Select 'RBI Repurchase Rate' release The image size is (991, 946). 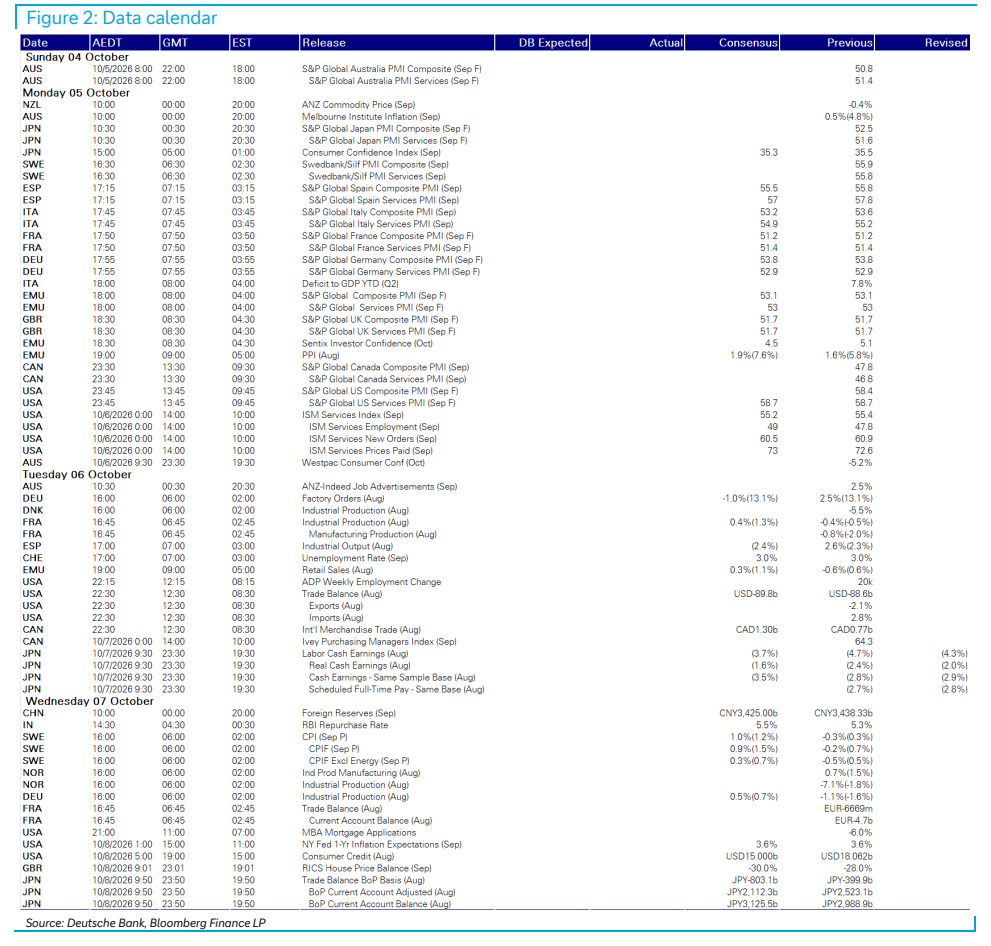point(345,725)
